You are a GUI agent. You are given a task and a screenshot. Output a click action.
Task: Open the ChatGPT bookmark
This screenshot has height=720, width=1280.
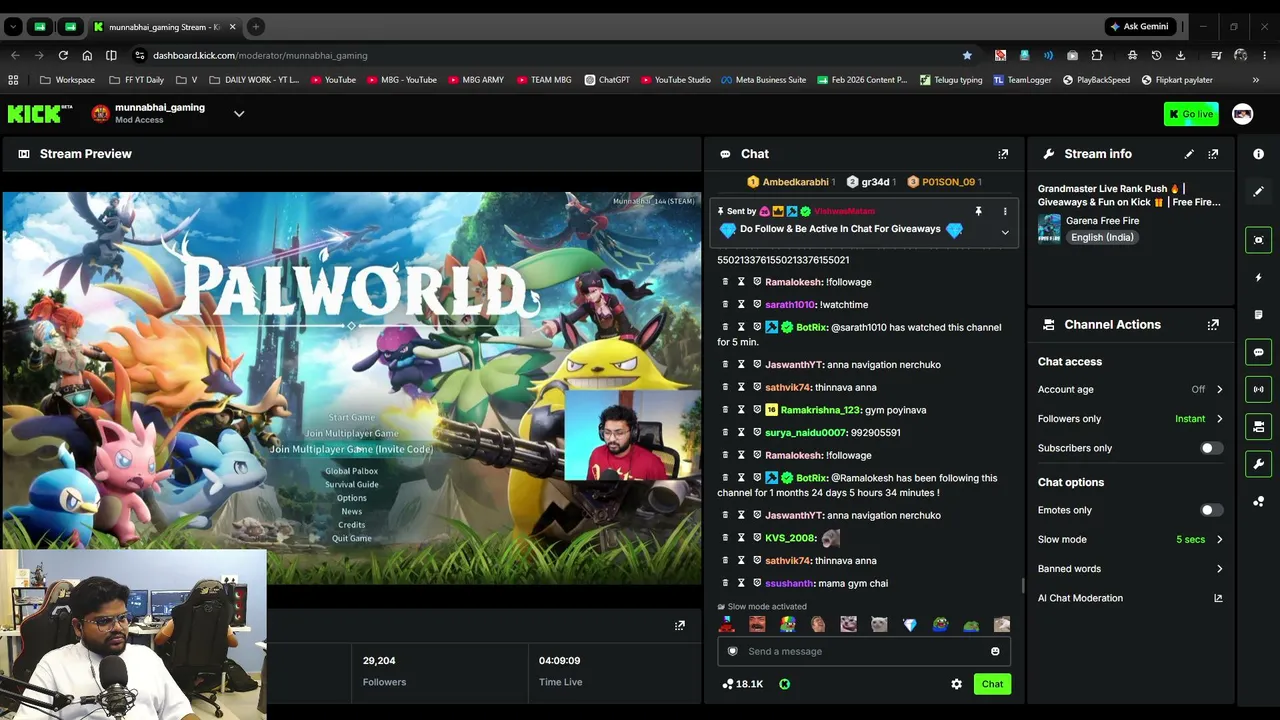[607, 80]
